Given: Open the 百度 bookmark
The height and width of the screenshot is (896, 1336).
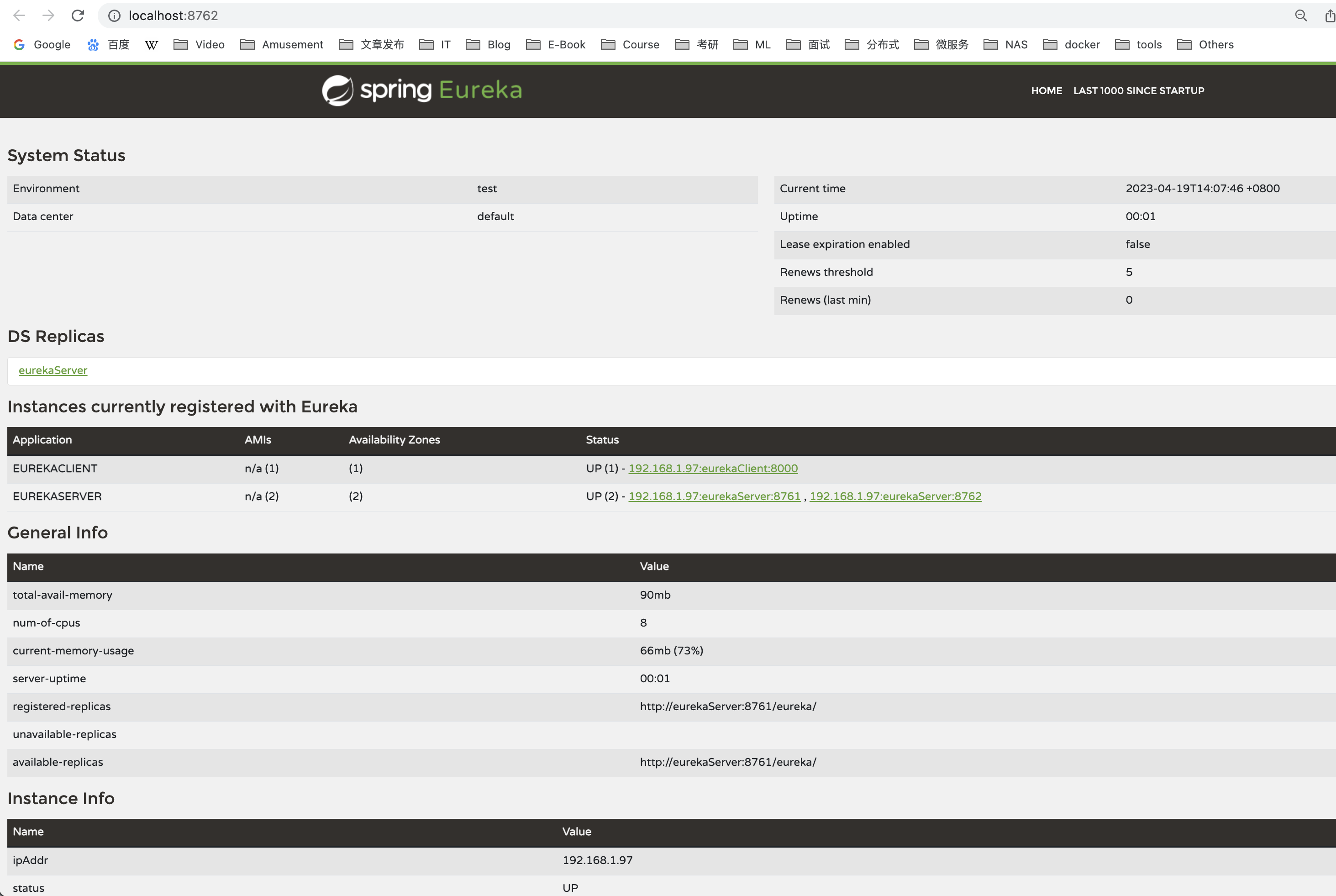Looking at the screenshot, I should pos(109,45).
